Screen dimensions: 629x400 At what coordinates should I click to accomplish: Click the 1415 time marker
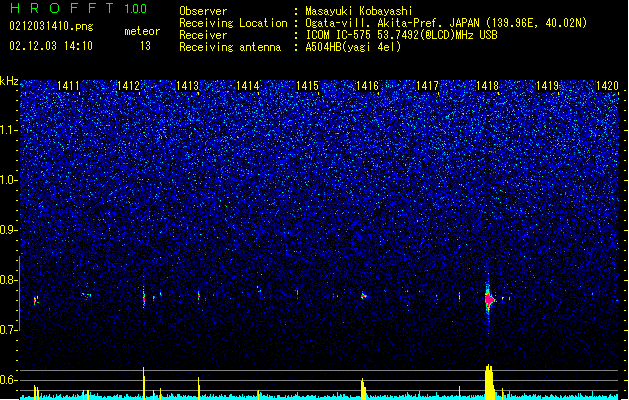308,86
